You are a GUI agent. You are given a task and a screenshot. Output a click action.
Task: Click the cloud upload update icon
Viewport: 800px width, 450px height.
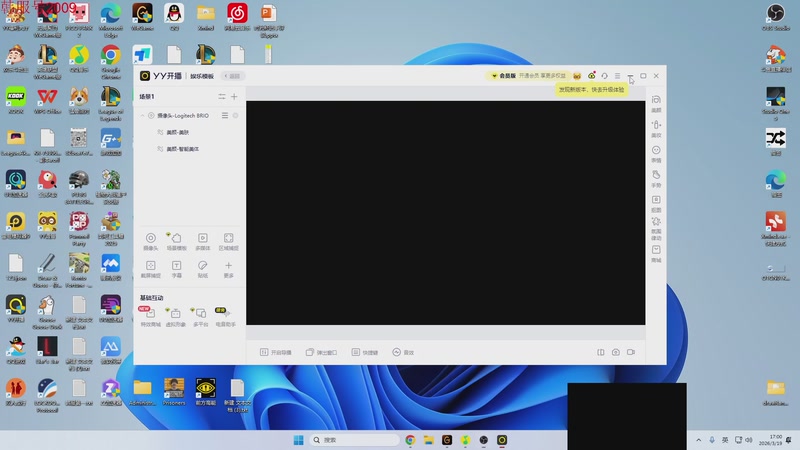591,76
